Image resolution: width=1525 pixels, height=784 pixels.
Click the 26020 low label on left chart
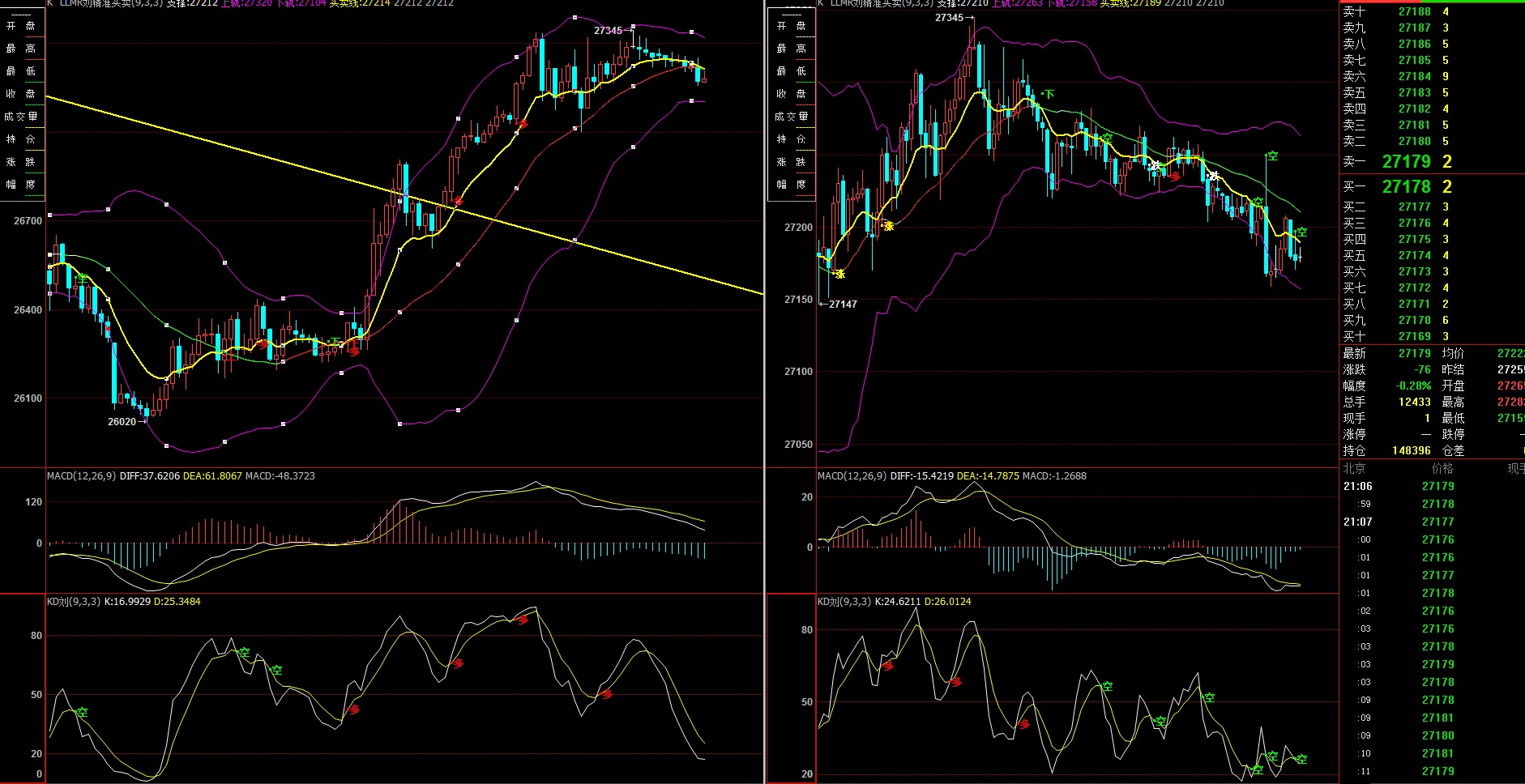[122, 421]
